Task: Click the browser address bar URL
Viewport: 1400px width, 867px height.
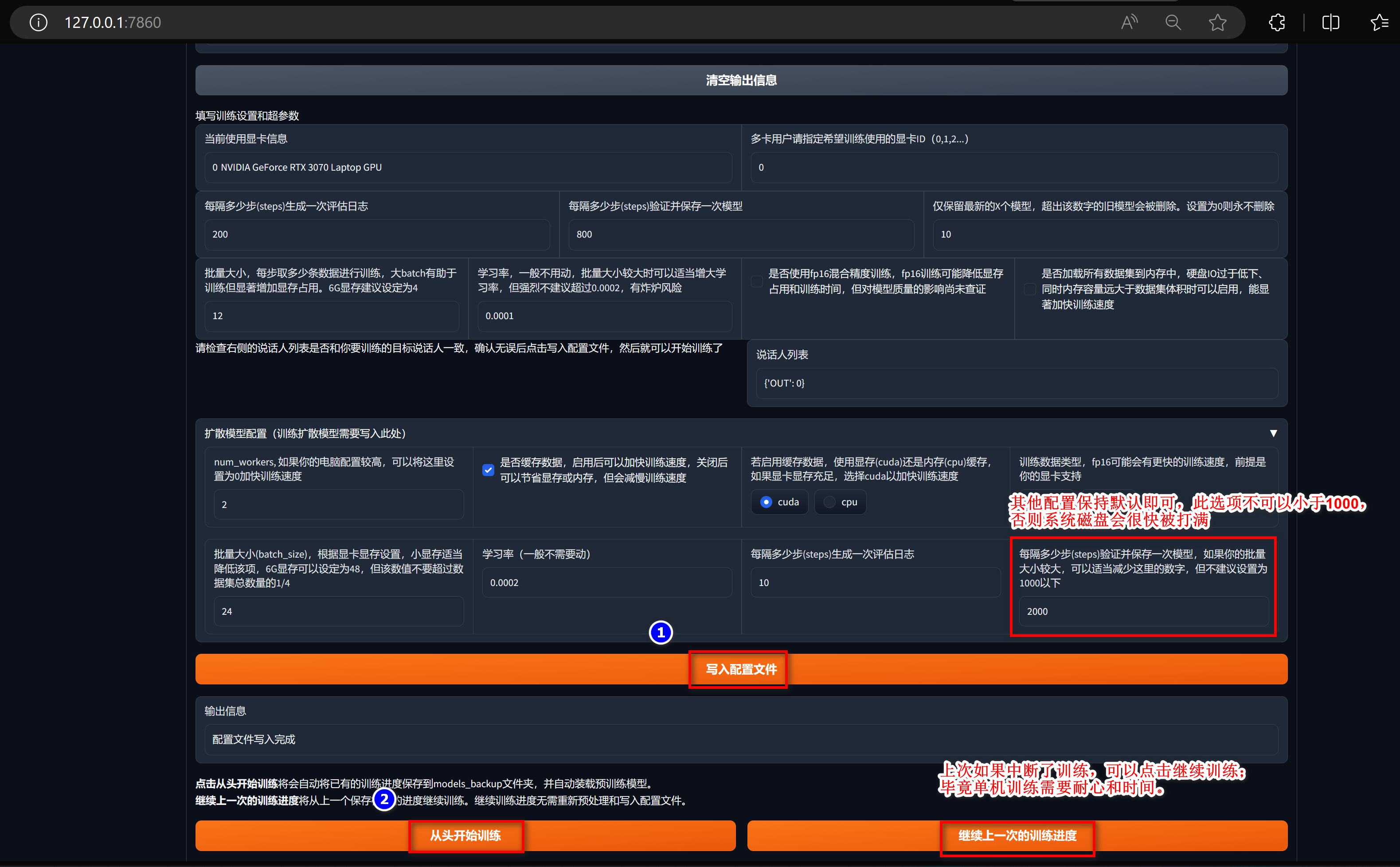Action: point(113,22)
